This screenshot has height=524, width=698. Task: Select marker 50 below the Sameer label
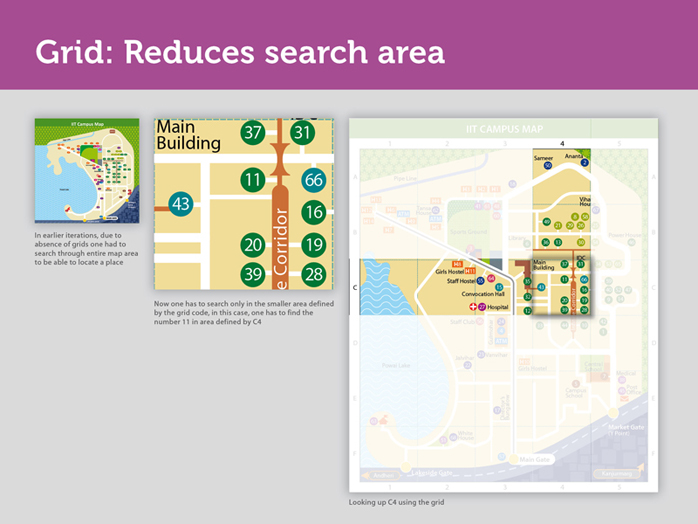click(x=547, y=165)
